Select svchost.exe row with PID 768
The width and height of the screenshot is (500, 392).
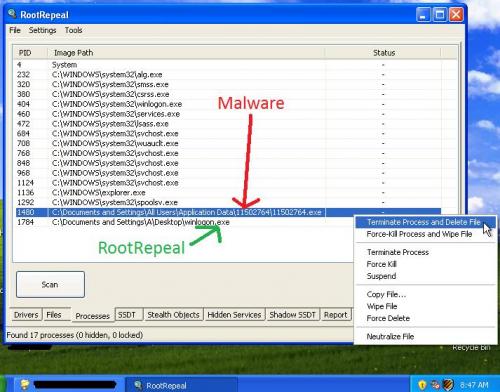(x=229, y=153)
